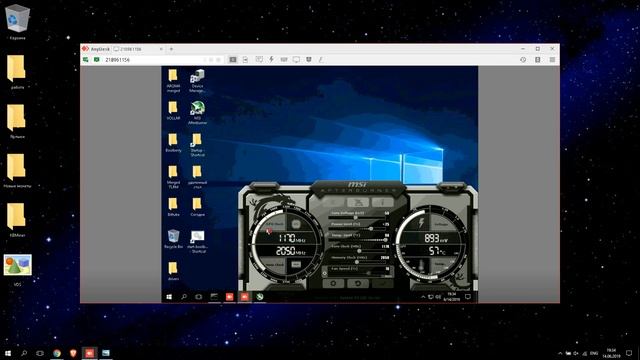Open the Bminer folder on remote desktop
Screen dimensions: 640x360
173,142
